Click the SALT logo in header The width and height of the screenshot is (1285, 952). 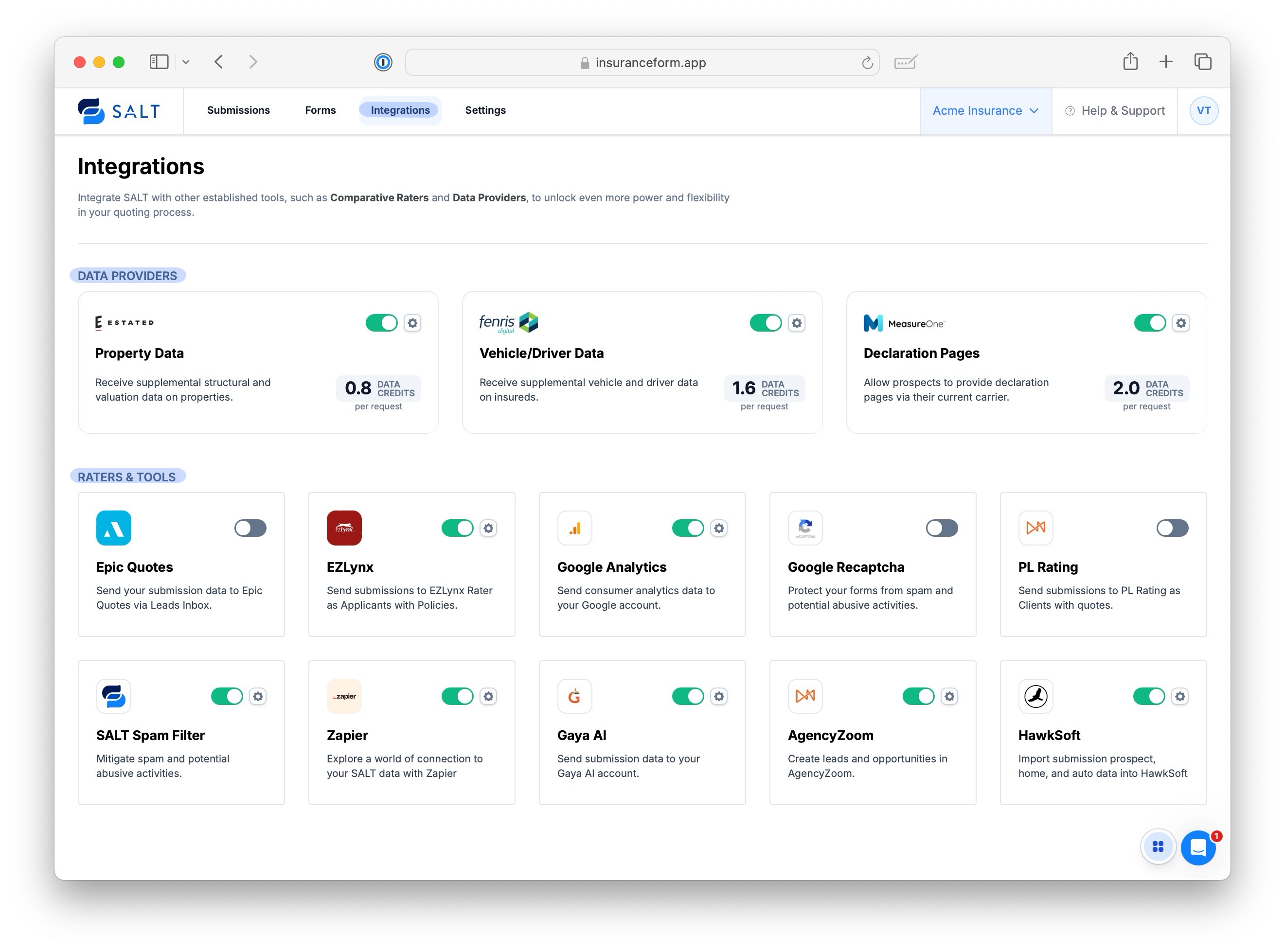point(119,111)
